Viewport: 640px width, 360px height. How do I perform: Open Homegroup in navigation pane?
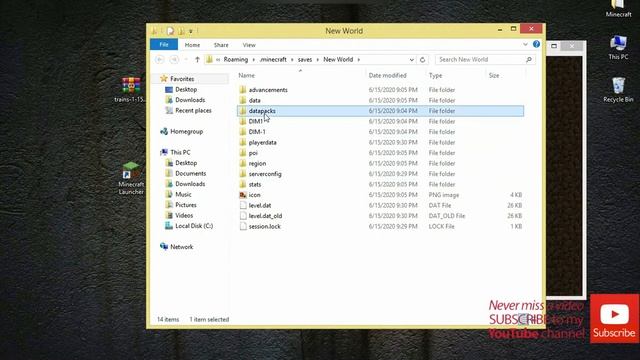pos(186,131)
